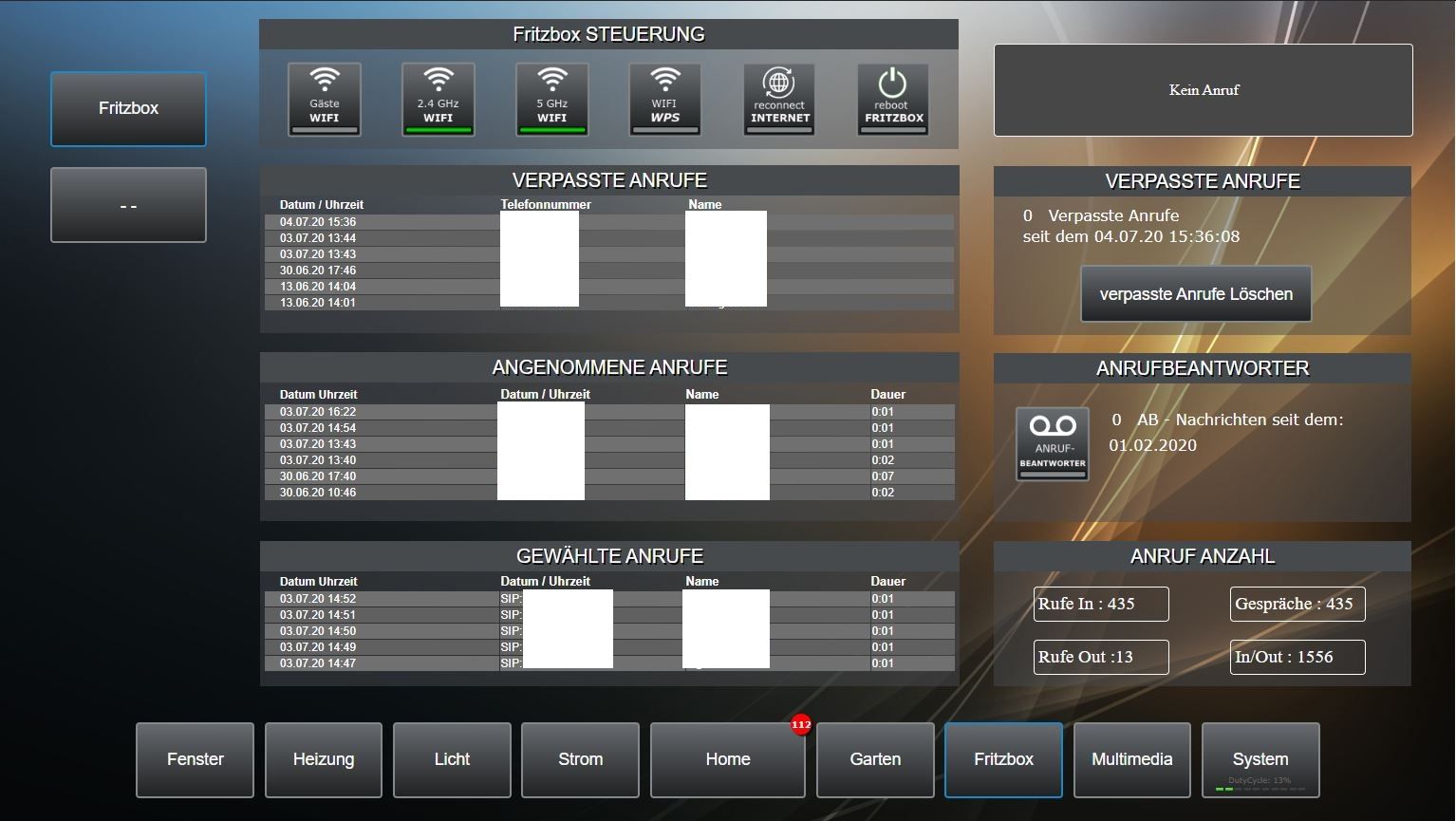The height and width of the screenshot is (821, 1456).
Task: Click the Gespräche : 435 field
Action: pos(1297,604)
